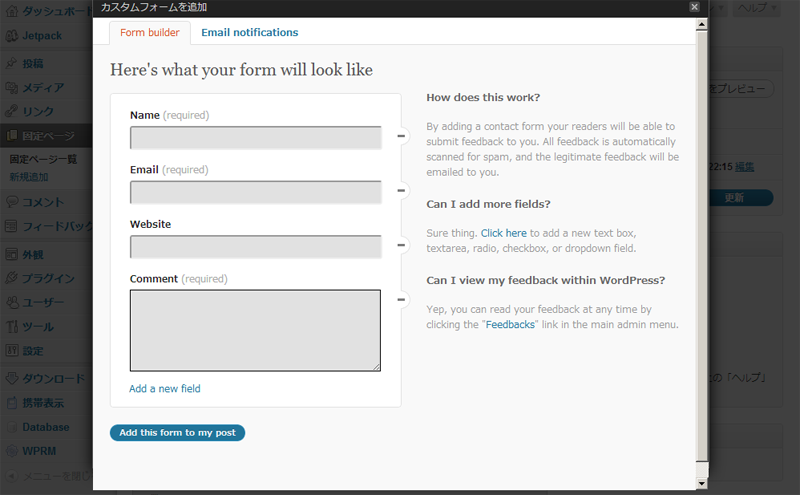Screen dimensions: 800x495
Task: Click 'Can I view my feedback within WordPress?' heading
Action: click(x=546, y=280)
